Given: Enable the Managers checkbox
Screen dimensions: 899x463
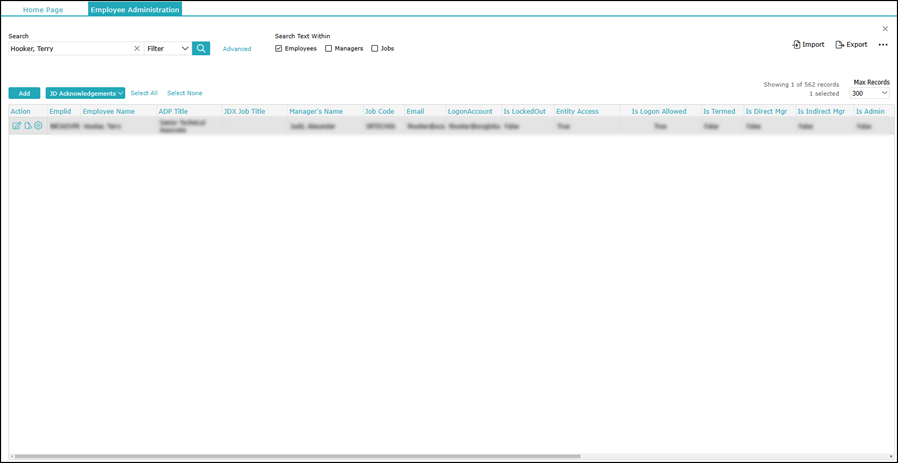Looking at the screenshot, I should (329, 48).
